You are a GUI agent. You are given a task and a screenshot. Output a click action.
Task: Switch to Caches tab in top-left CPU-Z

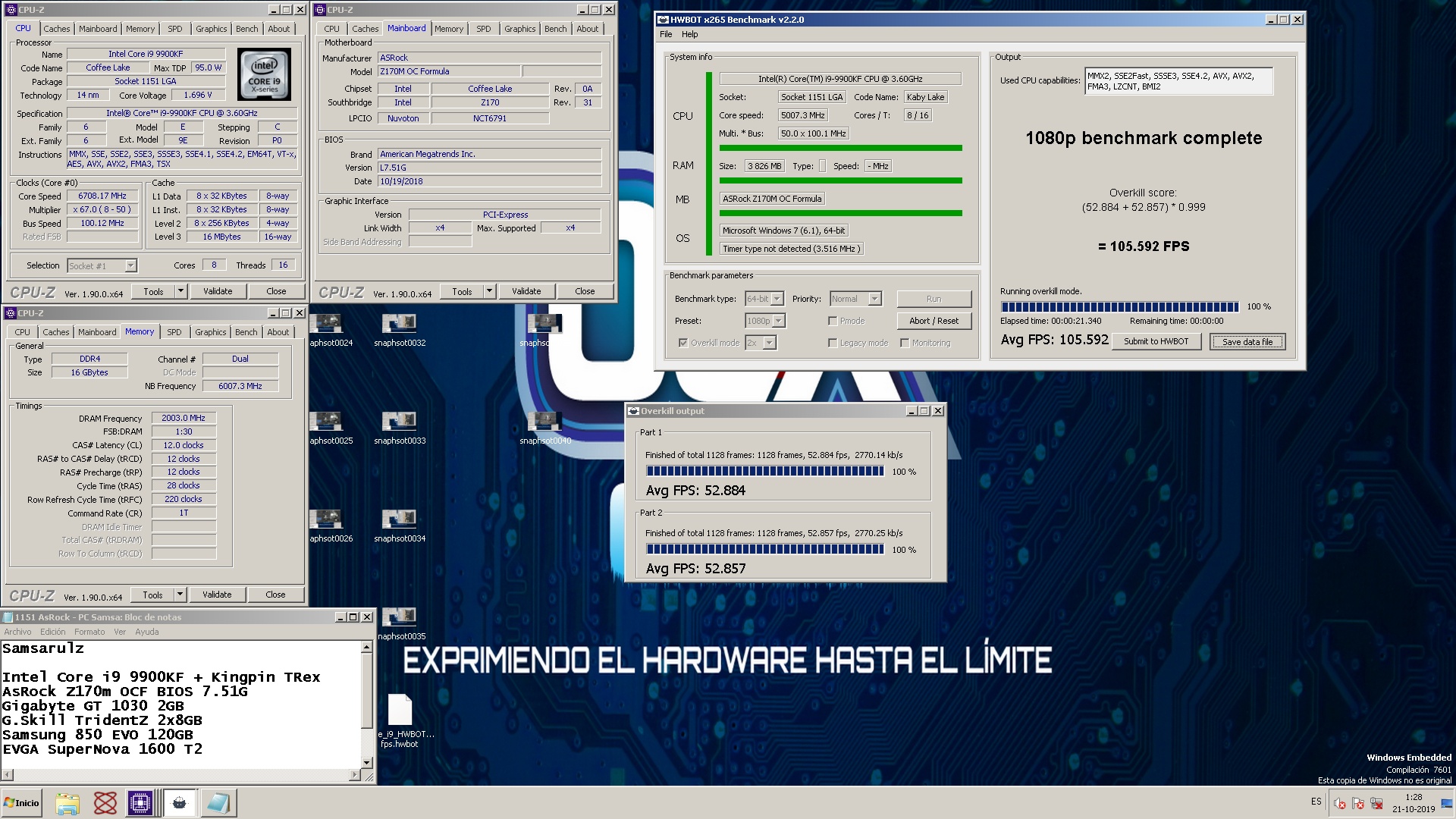tap(57, 29)
